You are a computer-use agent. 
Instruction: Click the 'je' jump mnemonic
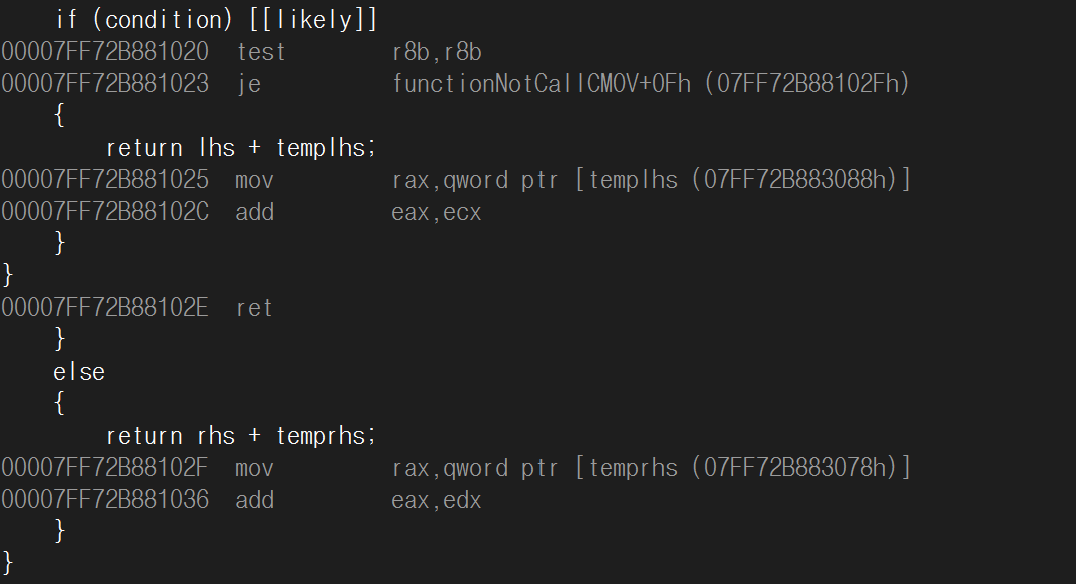pyautogui.click(x=249, y=84)
